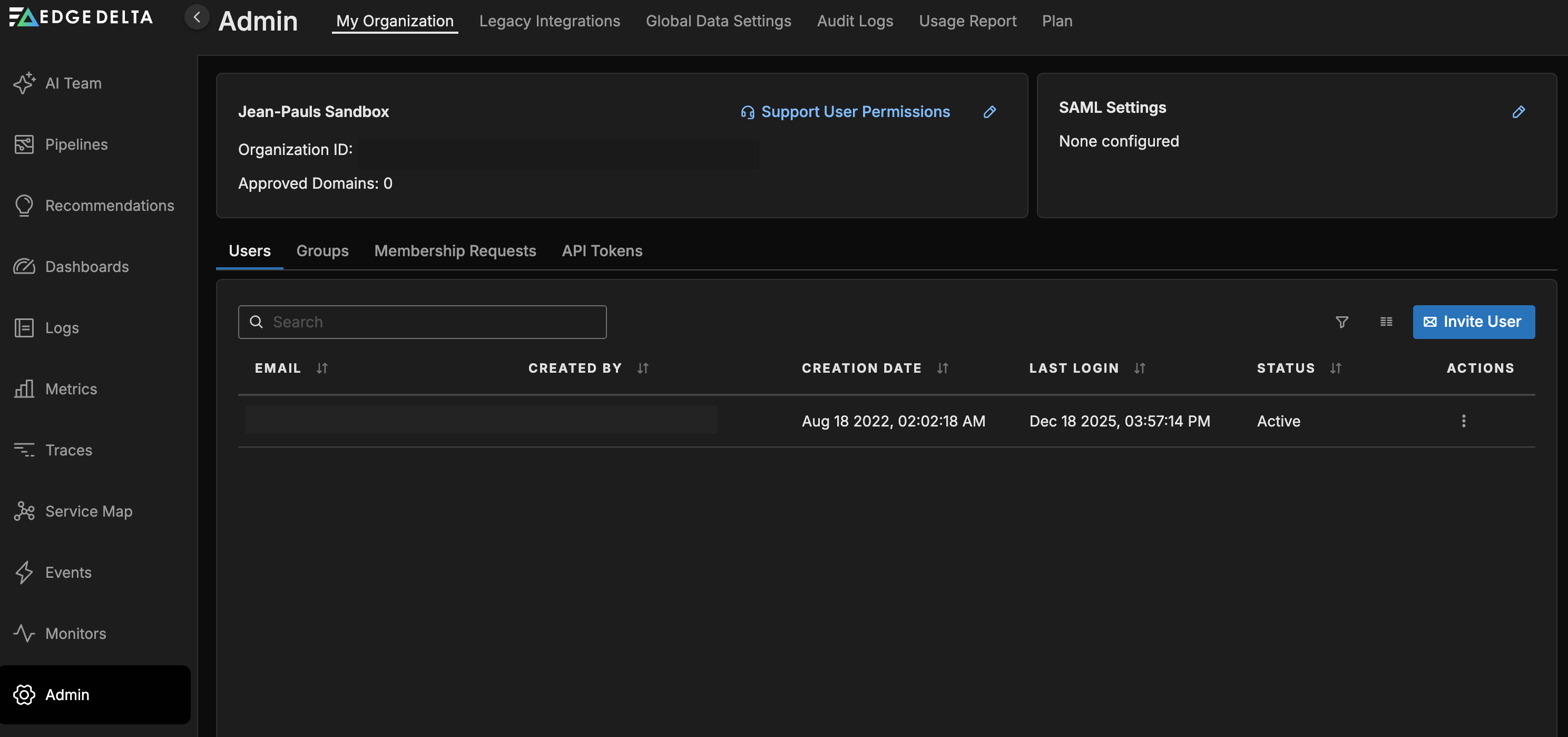Toggle sorting on the STATUS column
The image size is (1568, 737).
tap(1336, 368)
